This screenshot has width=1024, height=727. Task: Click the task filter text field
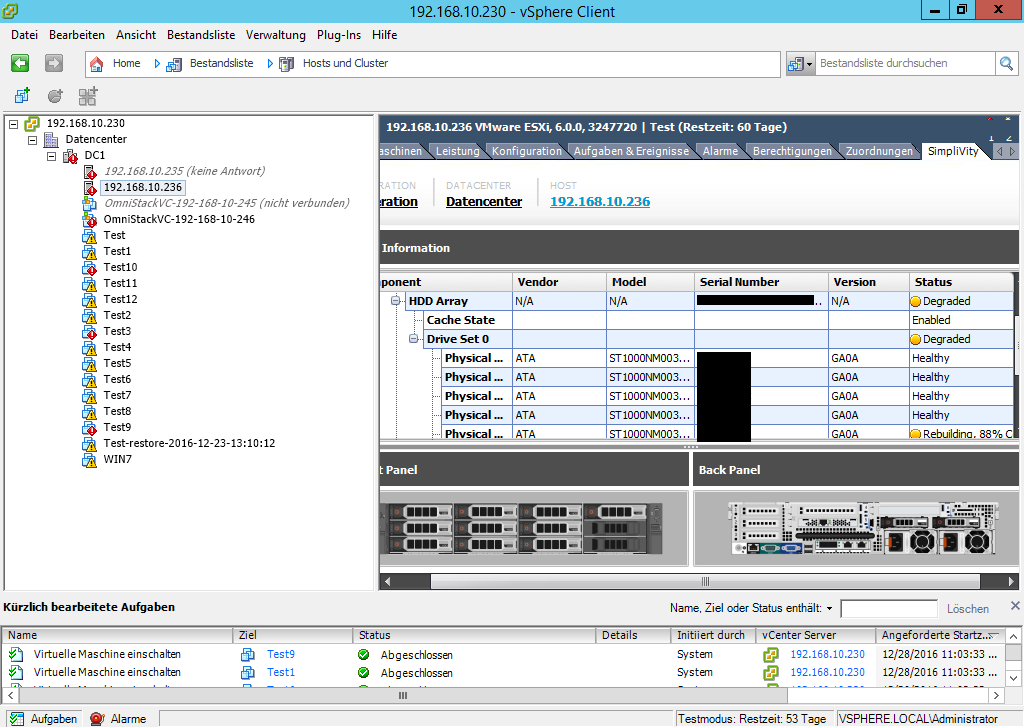[x=889, y=609]
